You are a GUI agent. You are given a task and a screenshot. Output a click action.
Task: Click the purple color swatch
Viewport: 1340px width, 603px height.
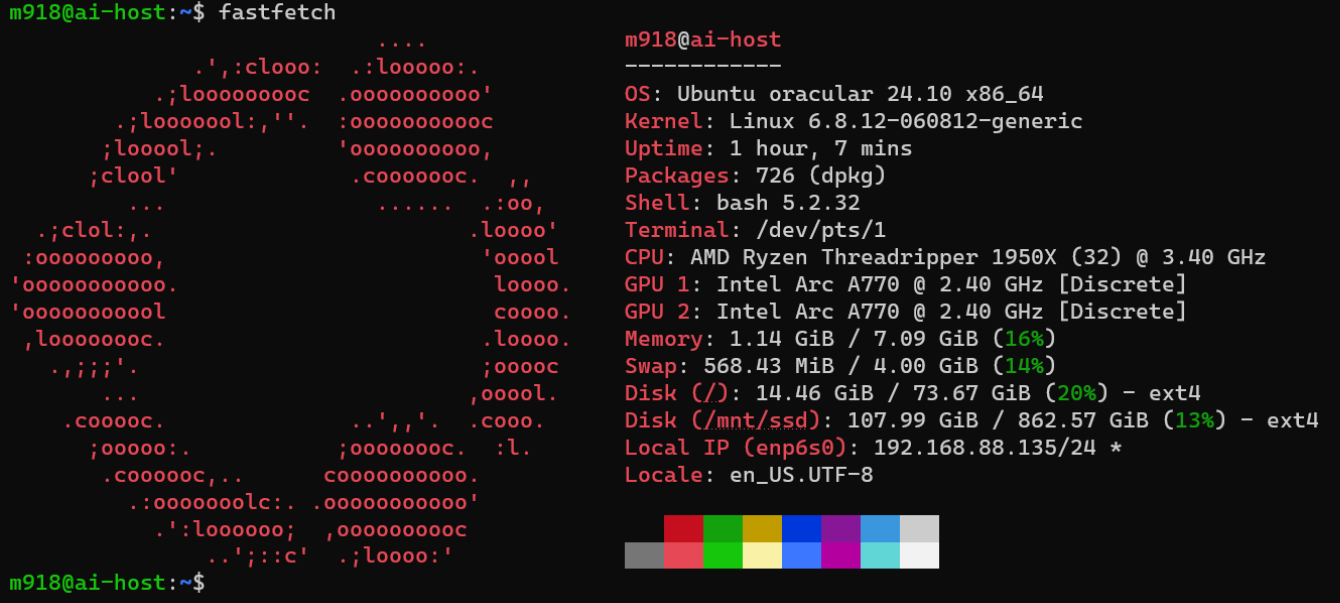(x=841, y=528)
